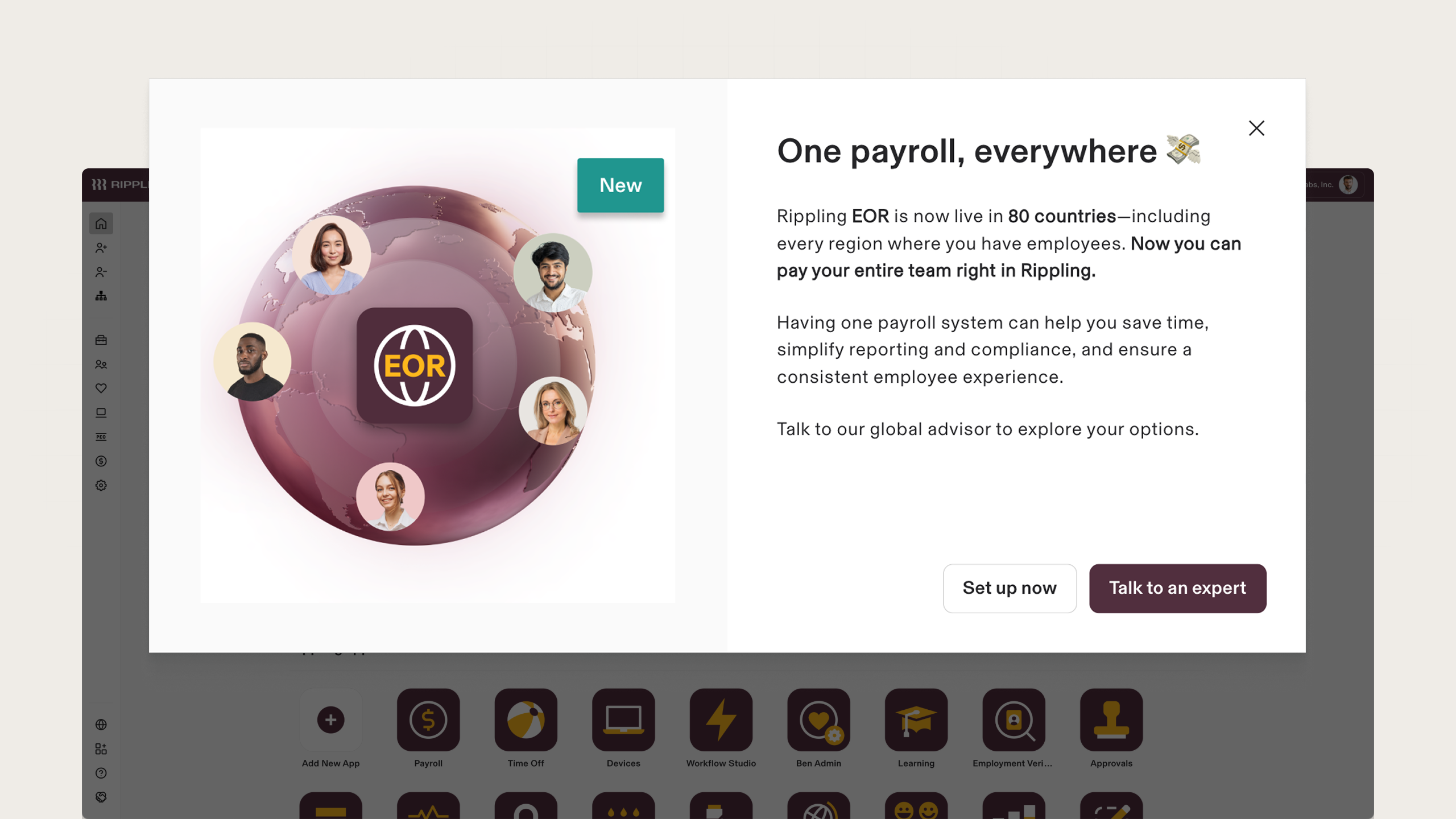Open sidebar settings gear
This screenshot has width=1456, height=819.
coord(101,485)
